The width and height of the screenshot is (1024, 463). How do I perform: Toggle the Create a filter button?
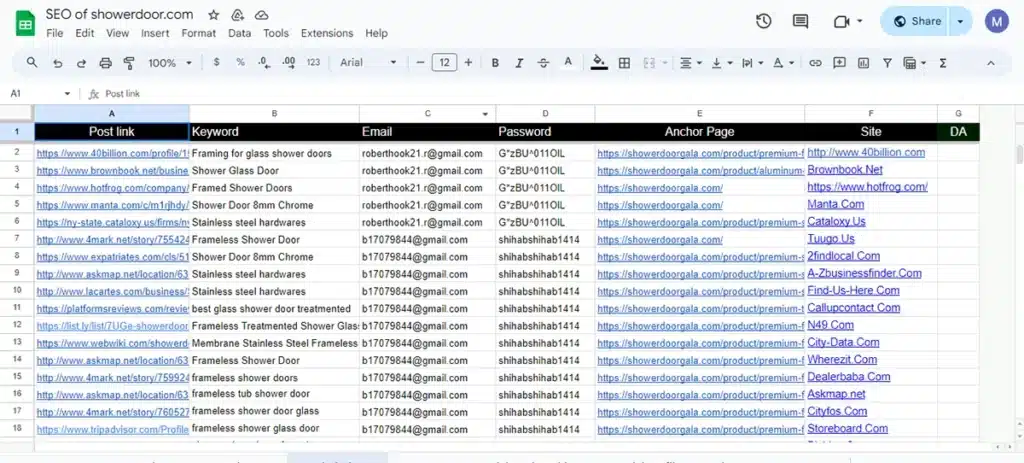tap(885, 63)
